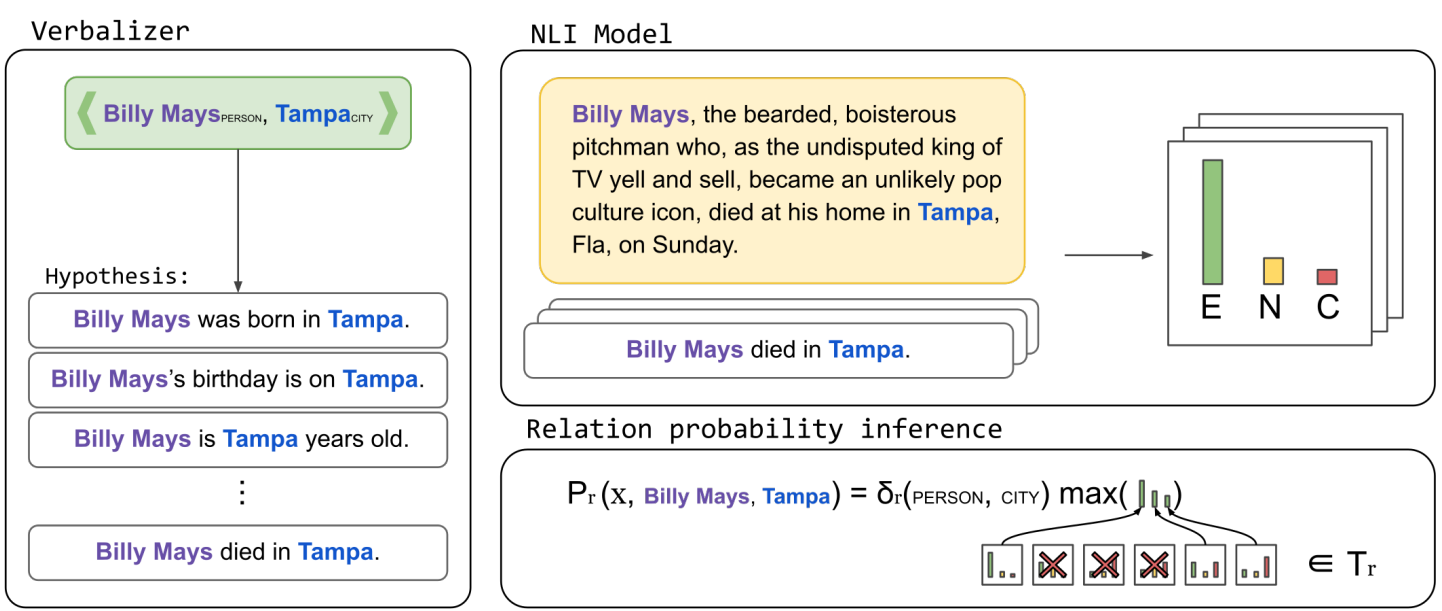This screenshot has height=611, width=1442.
Task: Click the arrow pointing to the probability chart
Action: tap(1109, 255)
